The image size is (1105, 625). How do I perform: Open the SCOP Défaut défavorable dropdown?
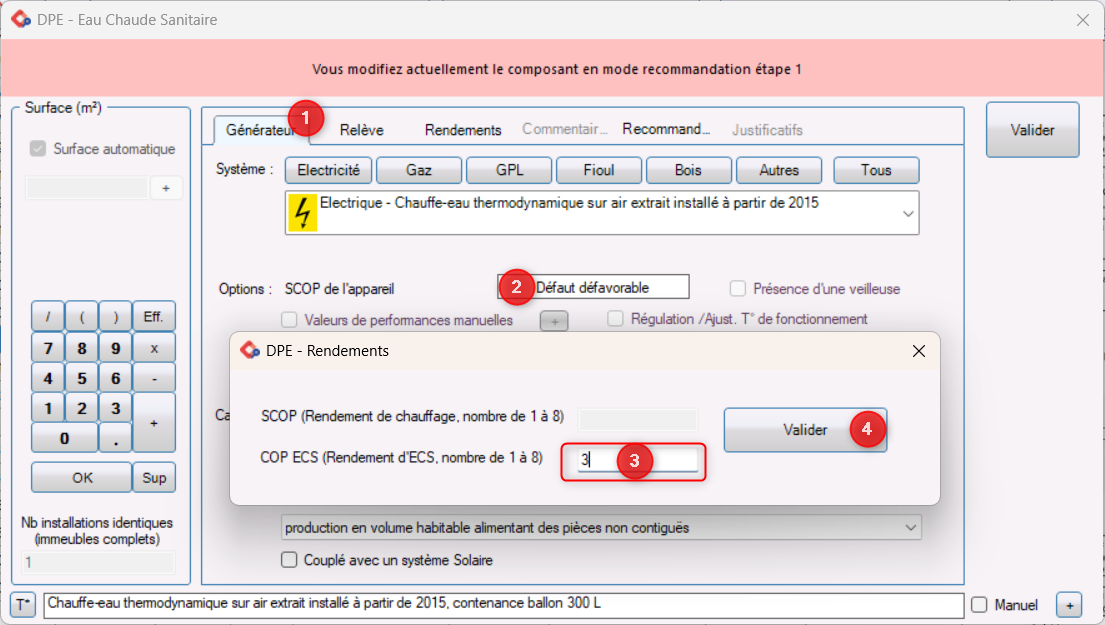coord(610,287)
